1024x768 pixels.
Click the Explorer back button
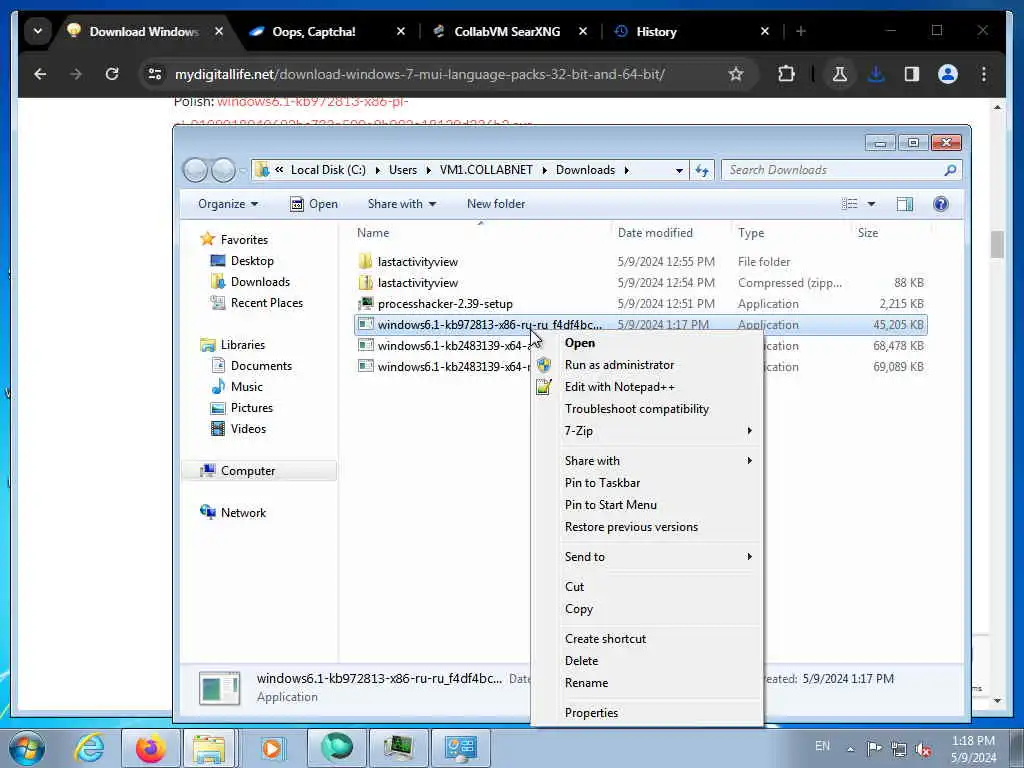pyautogui.click(x=195, y=170)
